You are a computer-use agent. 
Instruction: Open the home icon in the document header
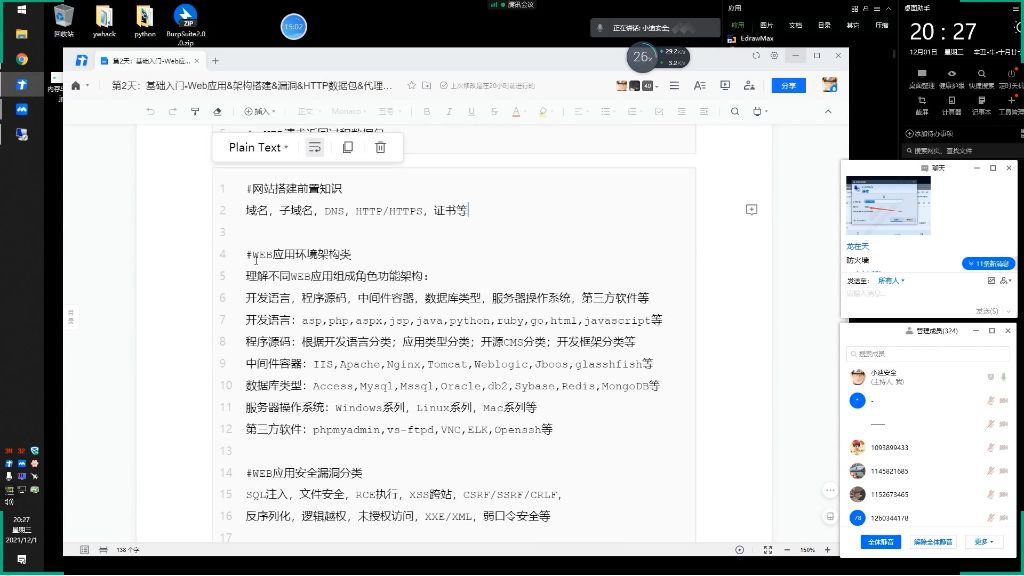click(x=76, y=86)
